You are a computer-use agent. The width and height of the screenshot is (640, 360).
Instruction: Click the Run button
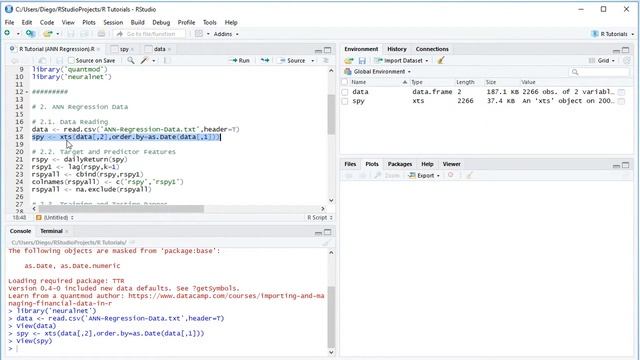point(240,60)
